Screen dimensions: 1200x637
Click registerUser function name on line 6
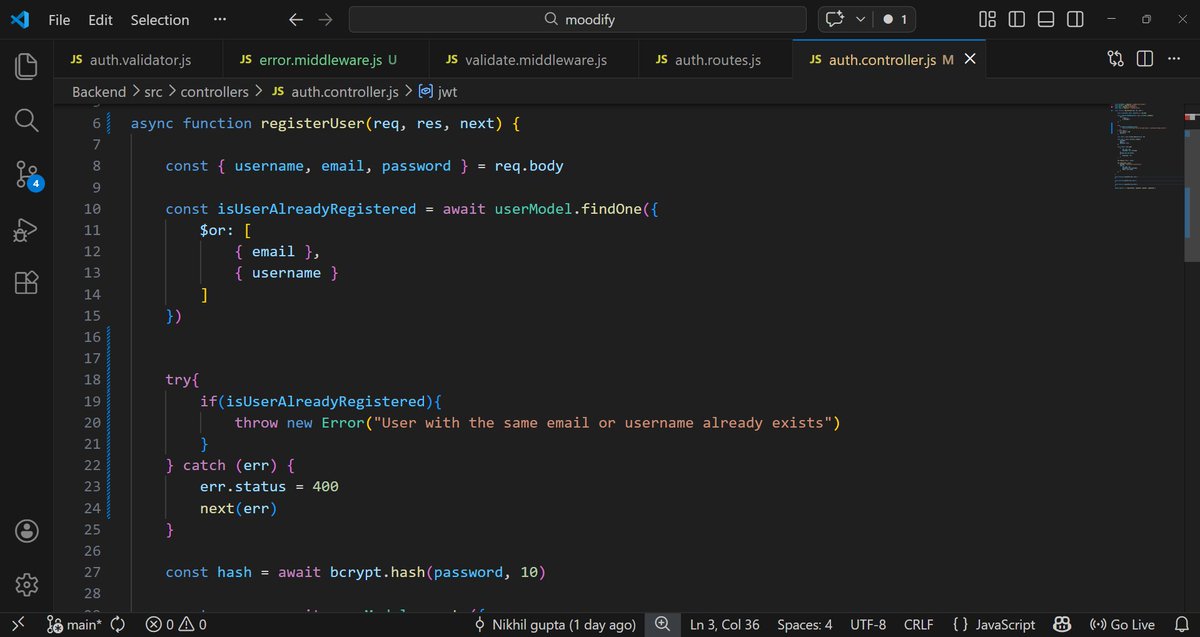point(312,123)
